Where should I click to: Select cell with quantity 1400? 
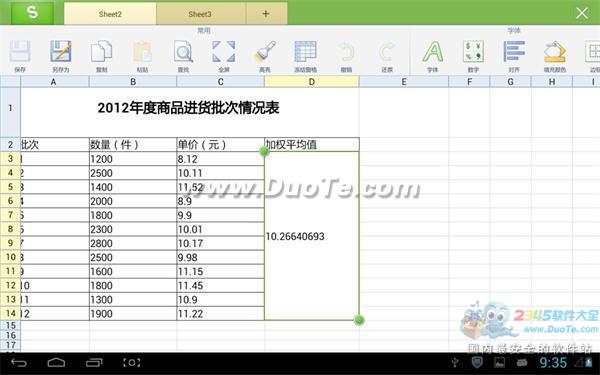(133, 187)
